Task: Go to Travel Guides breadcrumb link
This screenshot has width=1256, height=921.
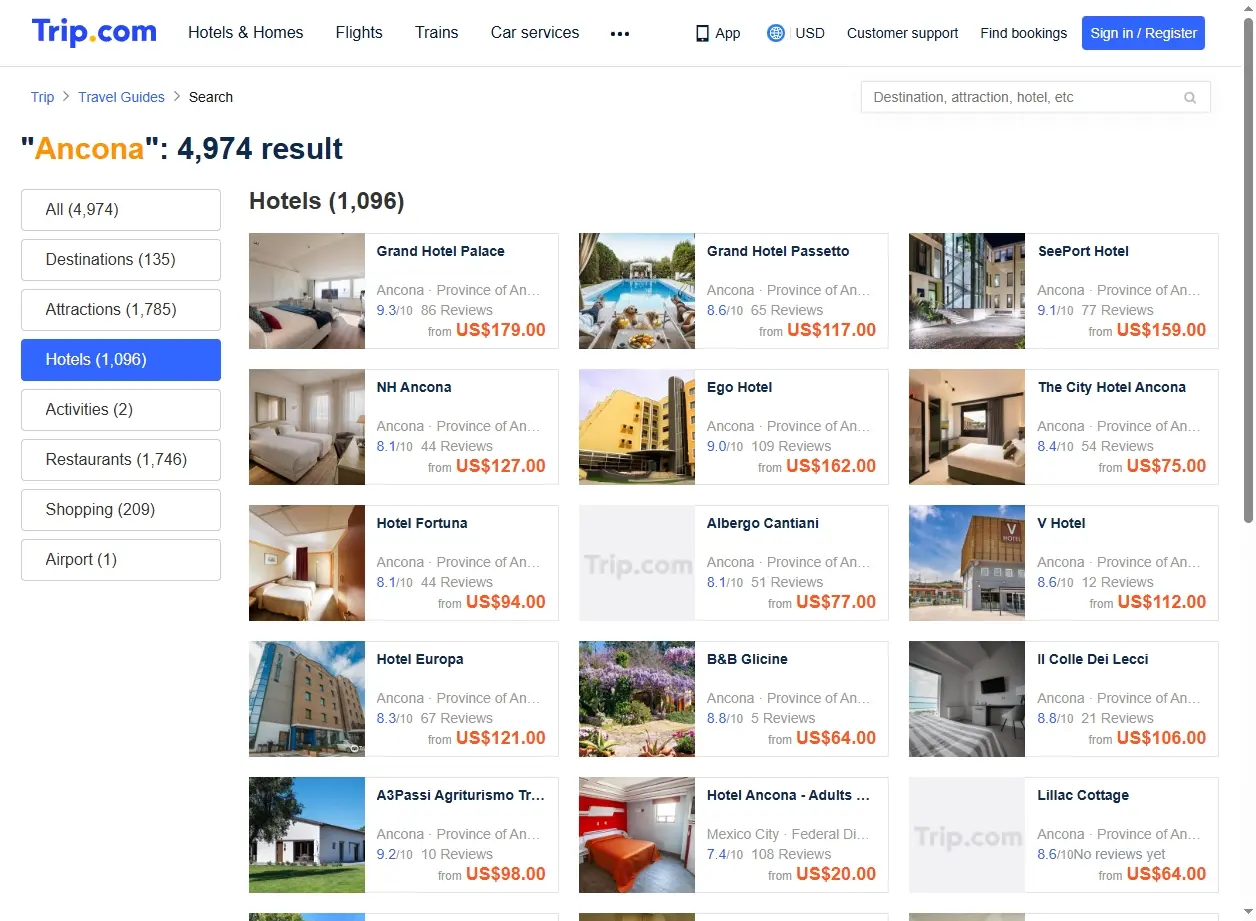Action: coord(121,97)
